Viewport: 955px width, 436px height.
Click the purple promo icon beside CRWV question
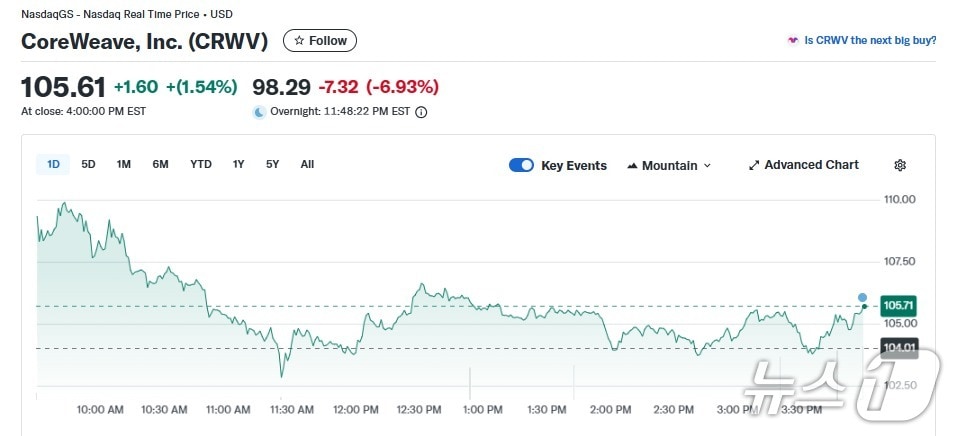[x=793, y=41]
